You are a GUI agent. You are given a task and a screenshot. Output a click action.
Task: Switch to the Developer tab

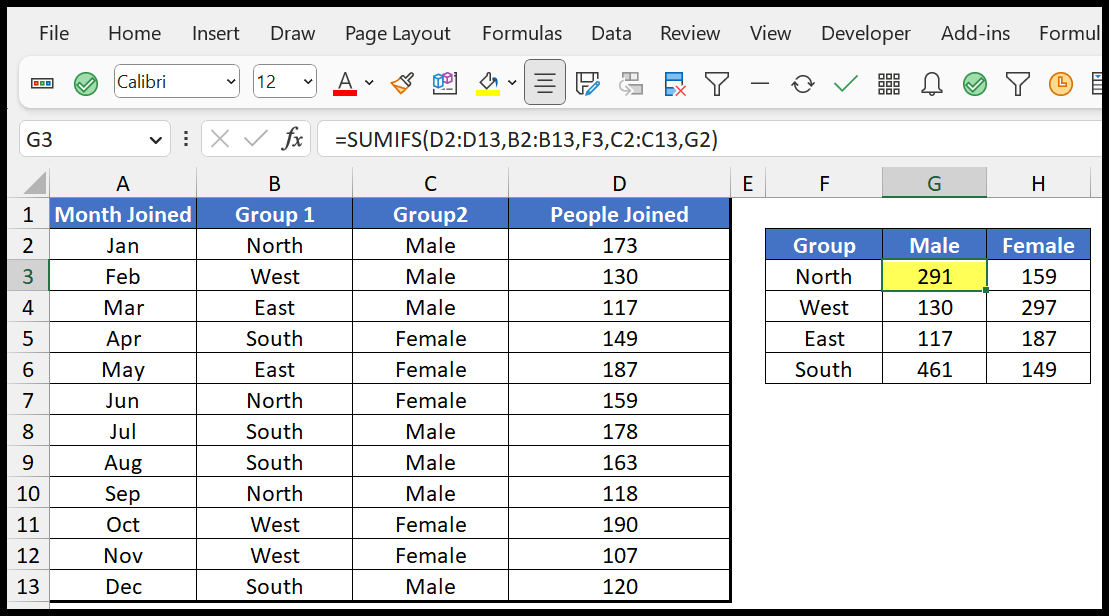click(866, 33)
